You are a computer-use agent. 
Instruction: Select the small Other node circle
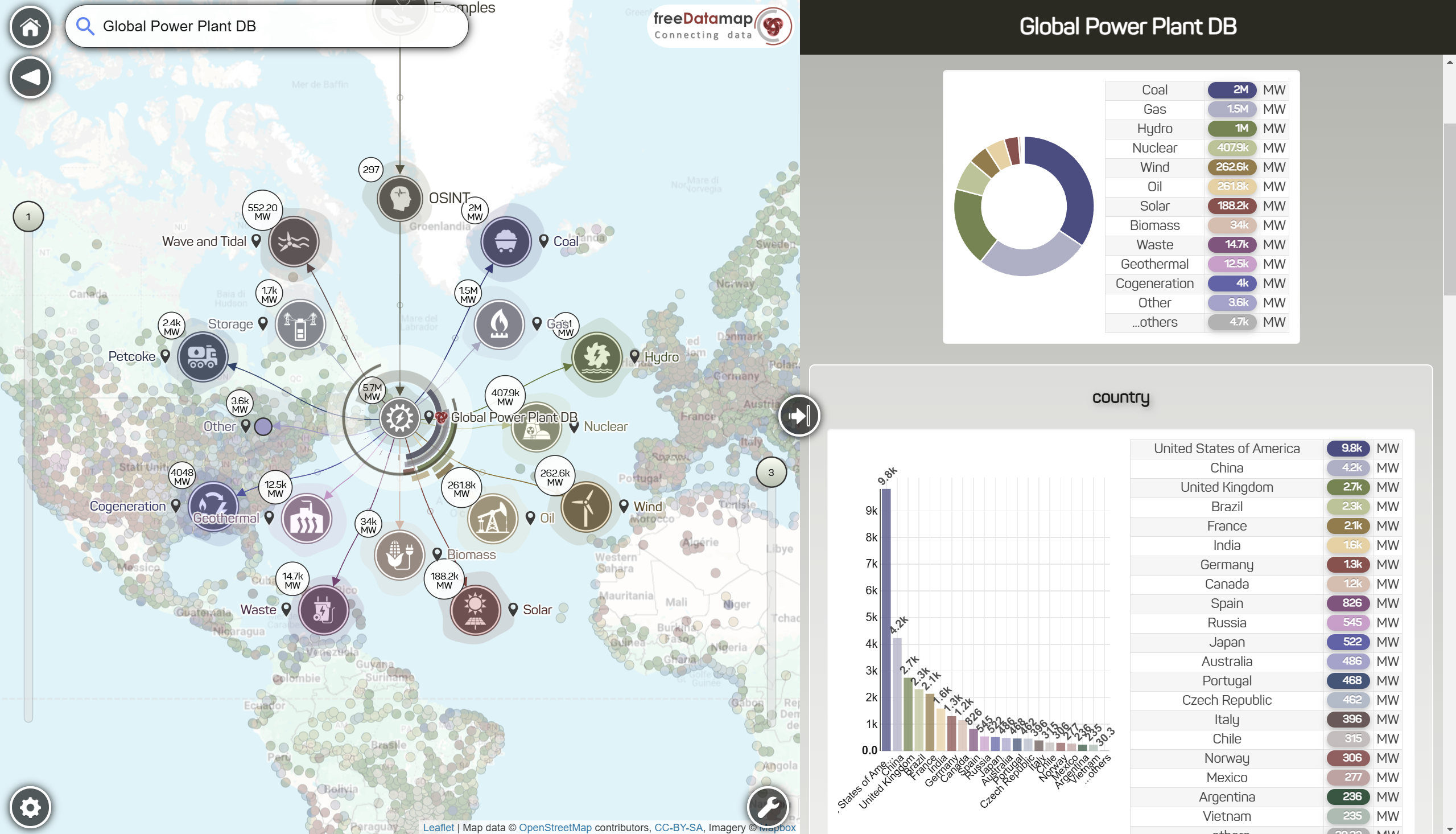tap(263, 426)
